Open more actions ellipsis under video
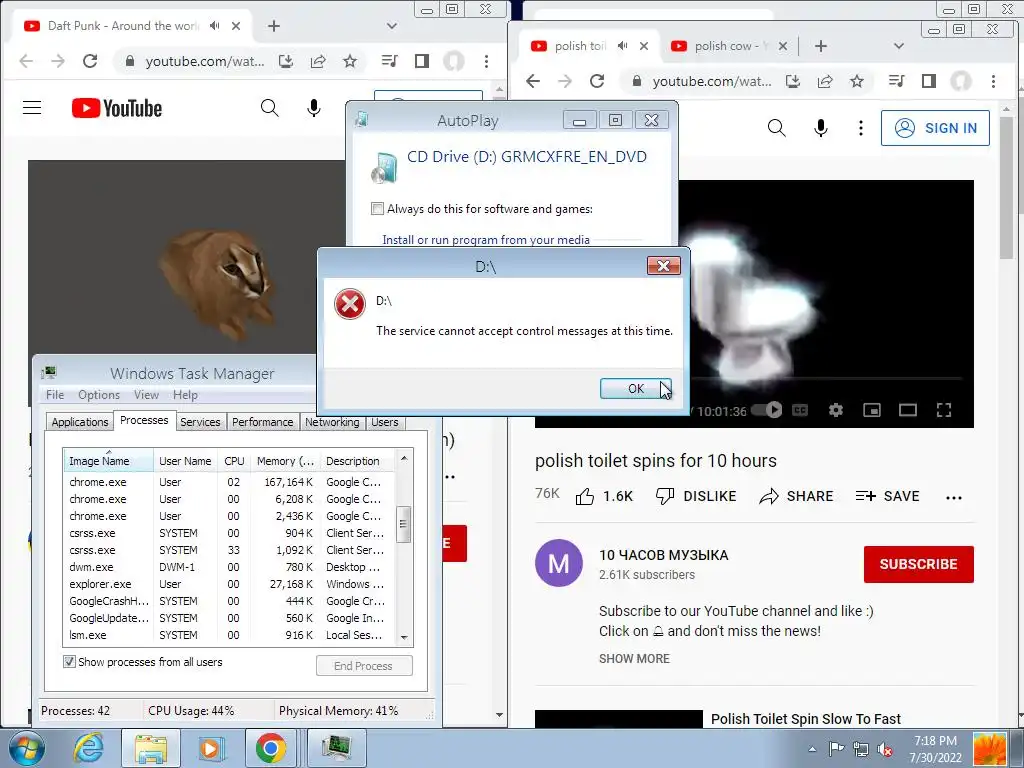The image size is (1024, 768). pos(953,497)
